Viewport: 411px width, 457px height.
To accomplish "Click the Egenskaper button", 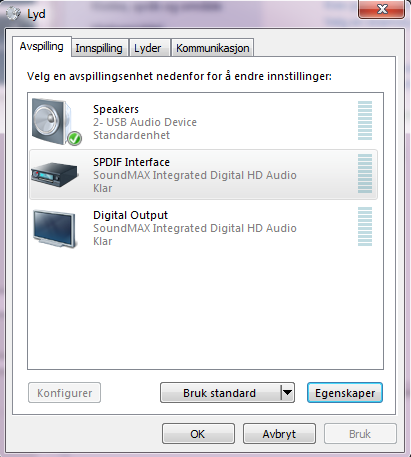I will [345, 393].
